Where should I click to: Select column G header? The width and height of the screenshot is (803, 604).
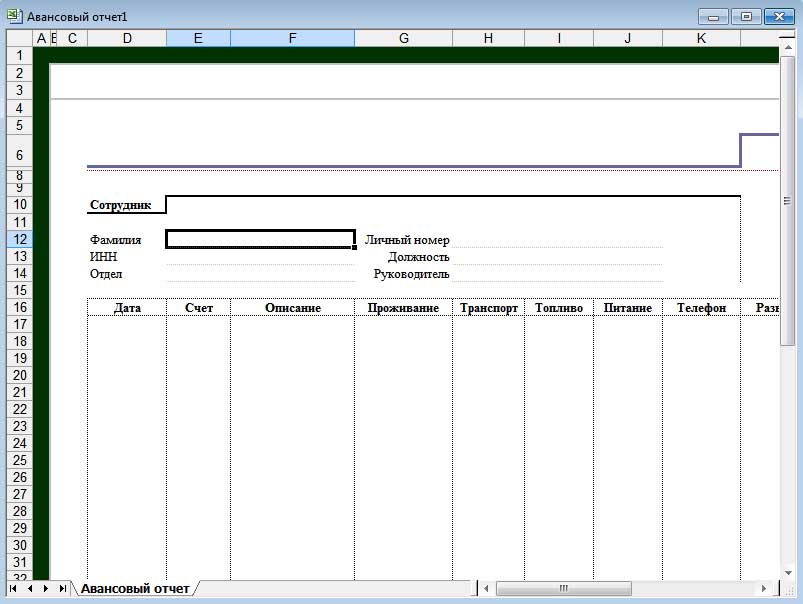[x=403, y=38]
